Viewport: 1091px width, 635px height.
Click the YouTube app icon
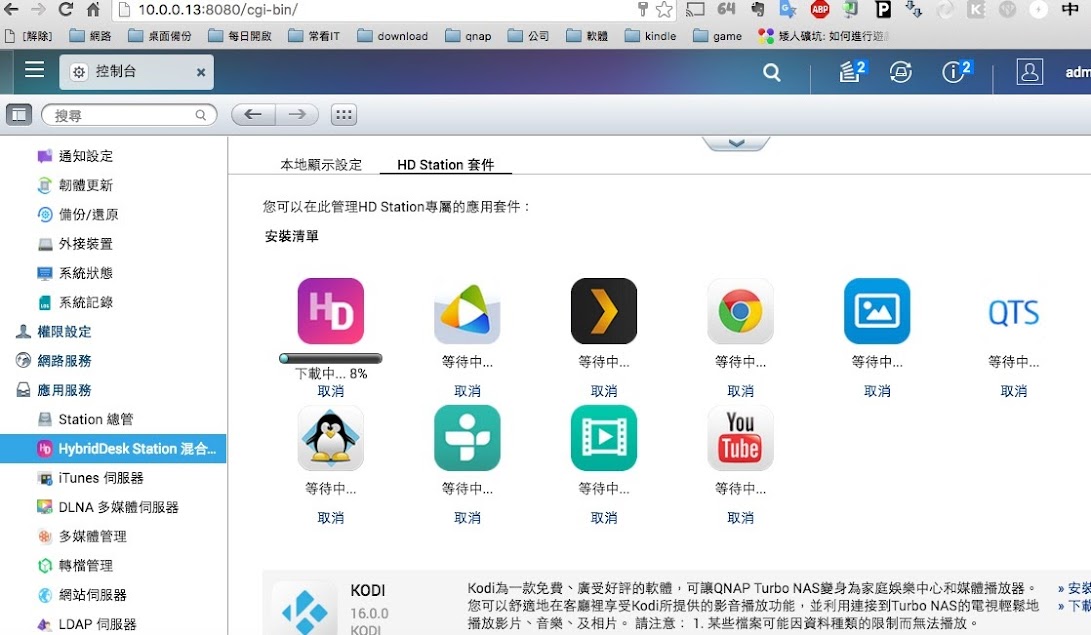coord(740,438)
